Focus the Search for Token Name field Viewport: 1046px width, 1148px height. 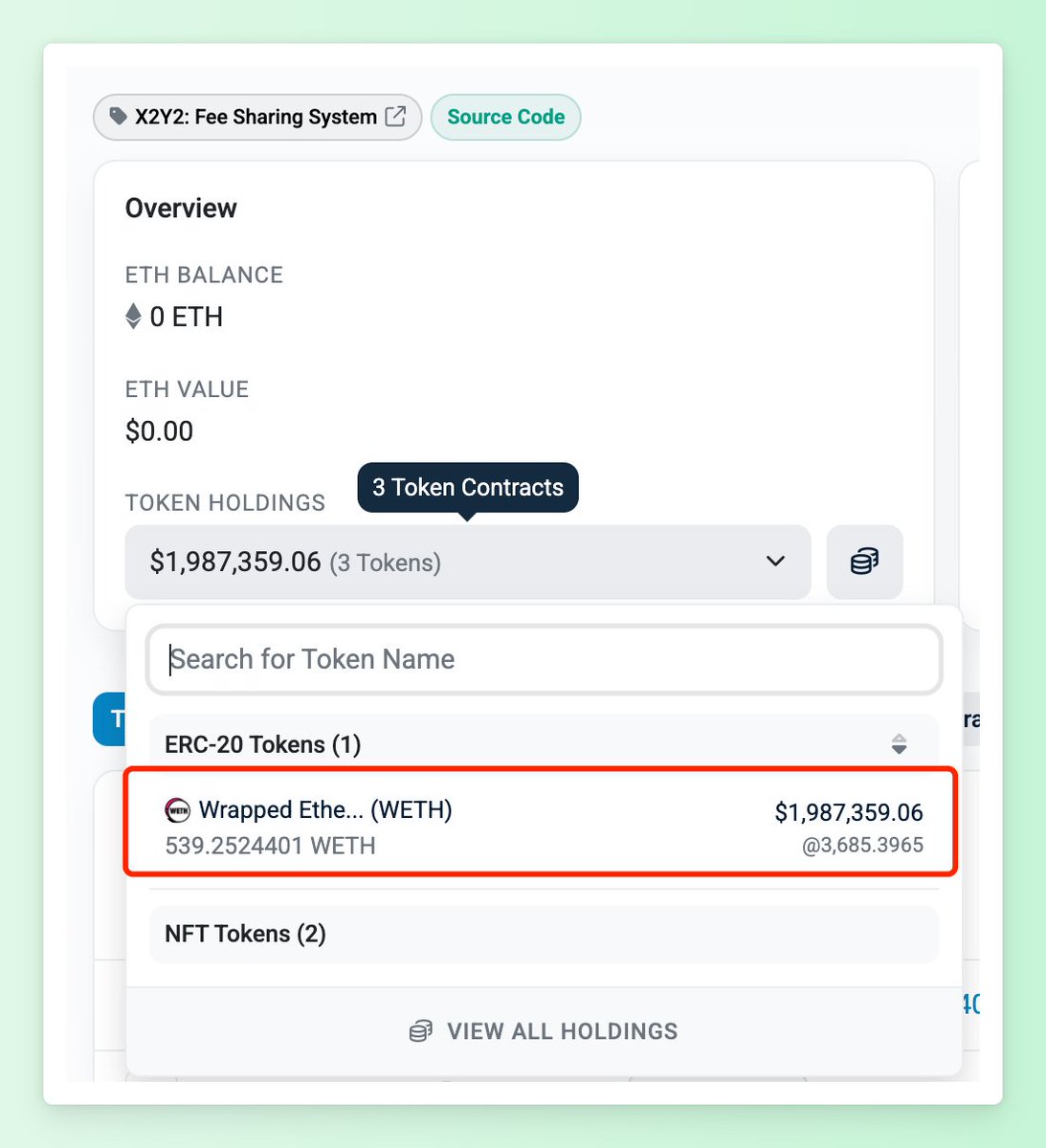(x=544, y=659)
